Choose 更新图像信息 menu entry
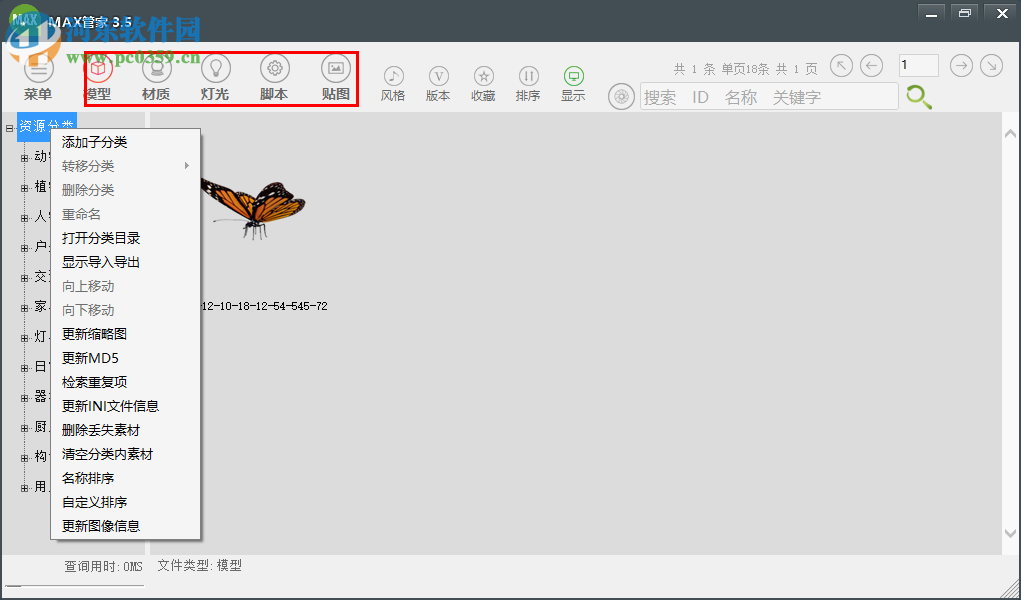The image size is (1021, 600). pos(125,526)
